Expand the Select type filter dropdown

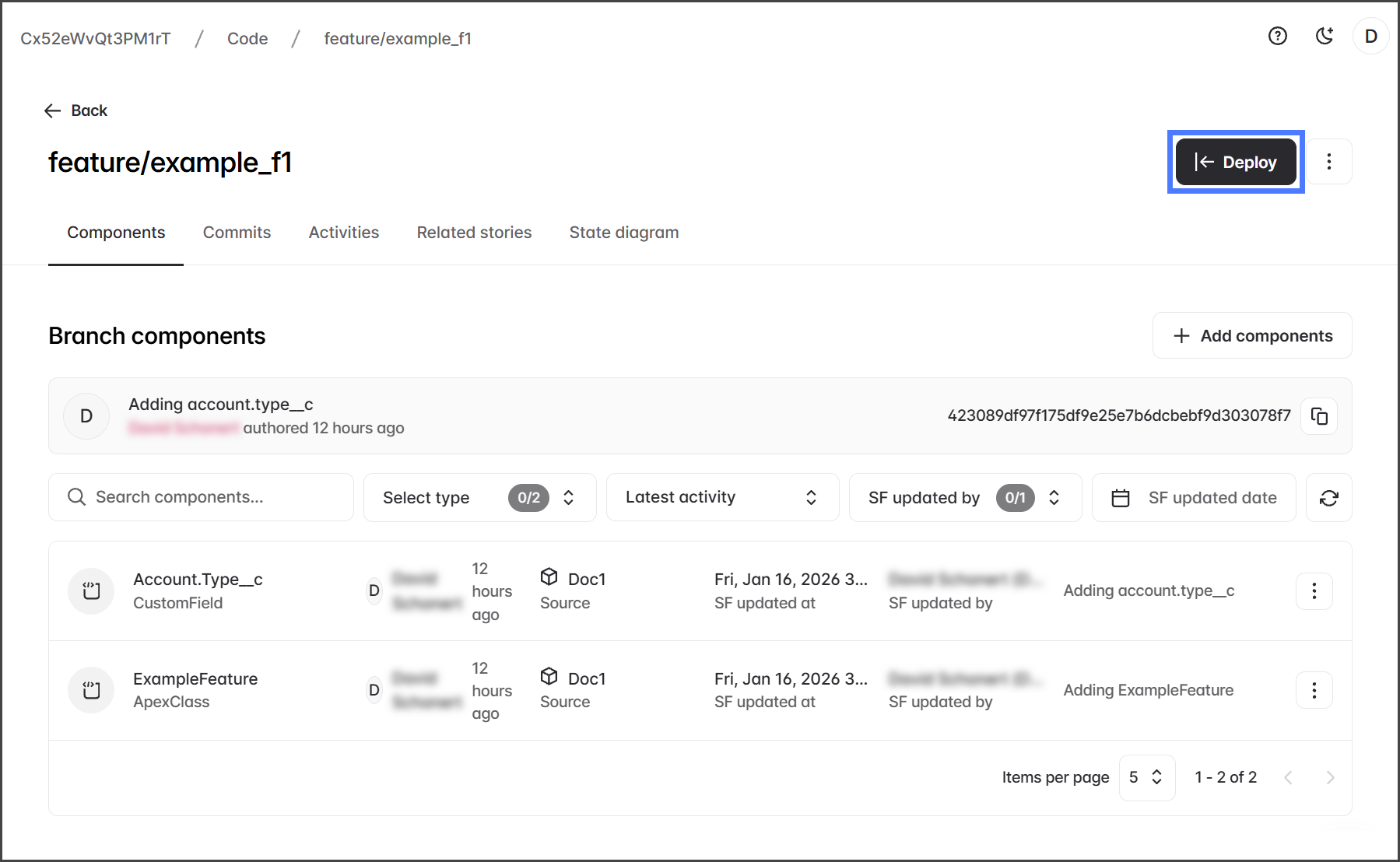[479, 498]
